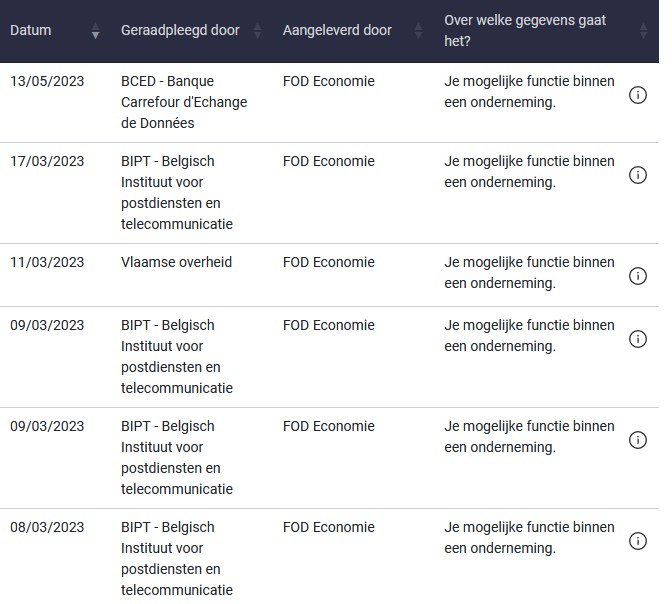
Task: Click info icon in Vlaamse overheid row
Action: pos(638,276)
